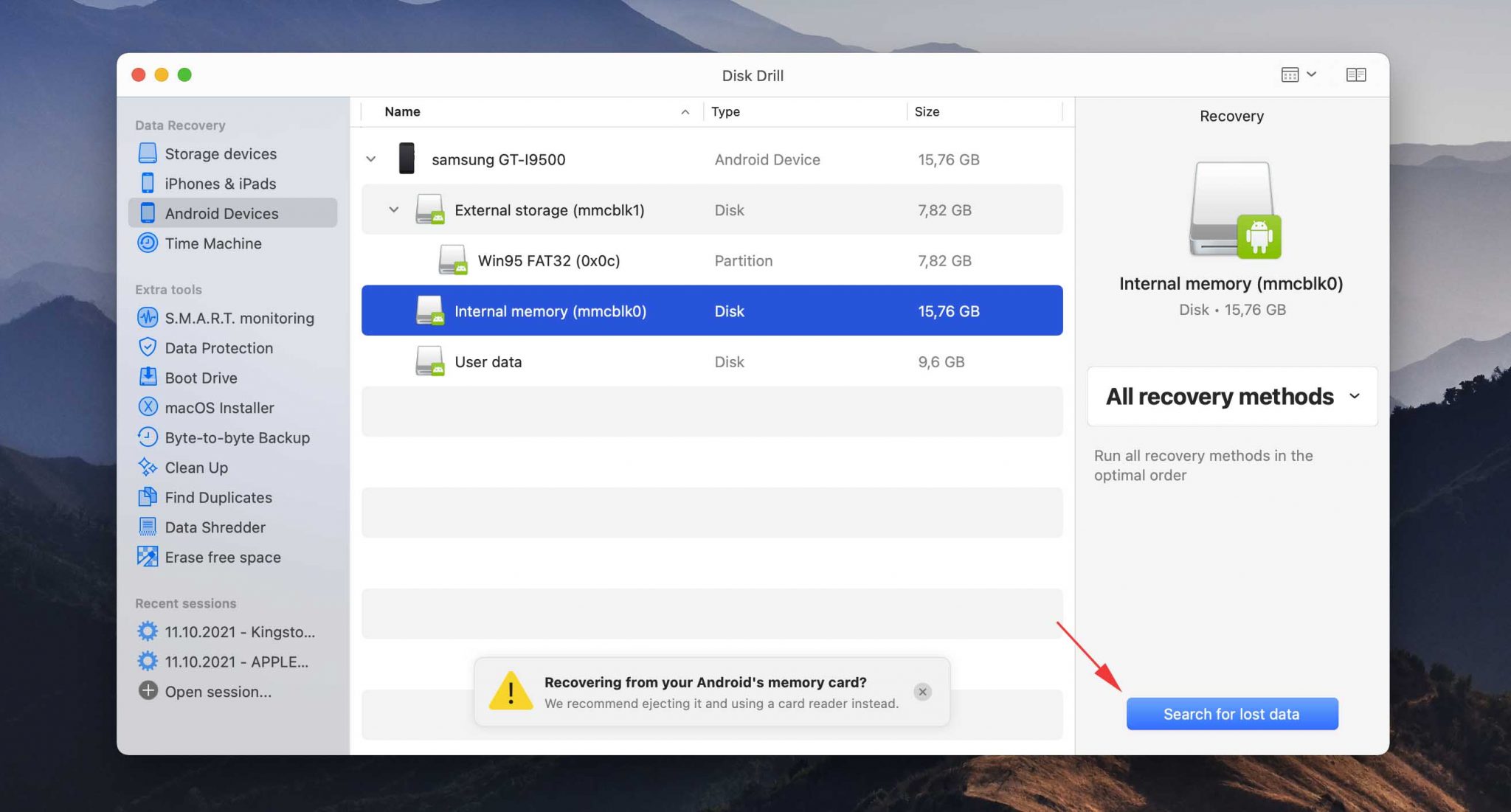This screenshot has width=1511, height=812.
Task: Click the Android Device type cell
Action: click(767, 159)
